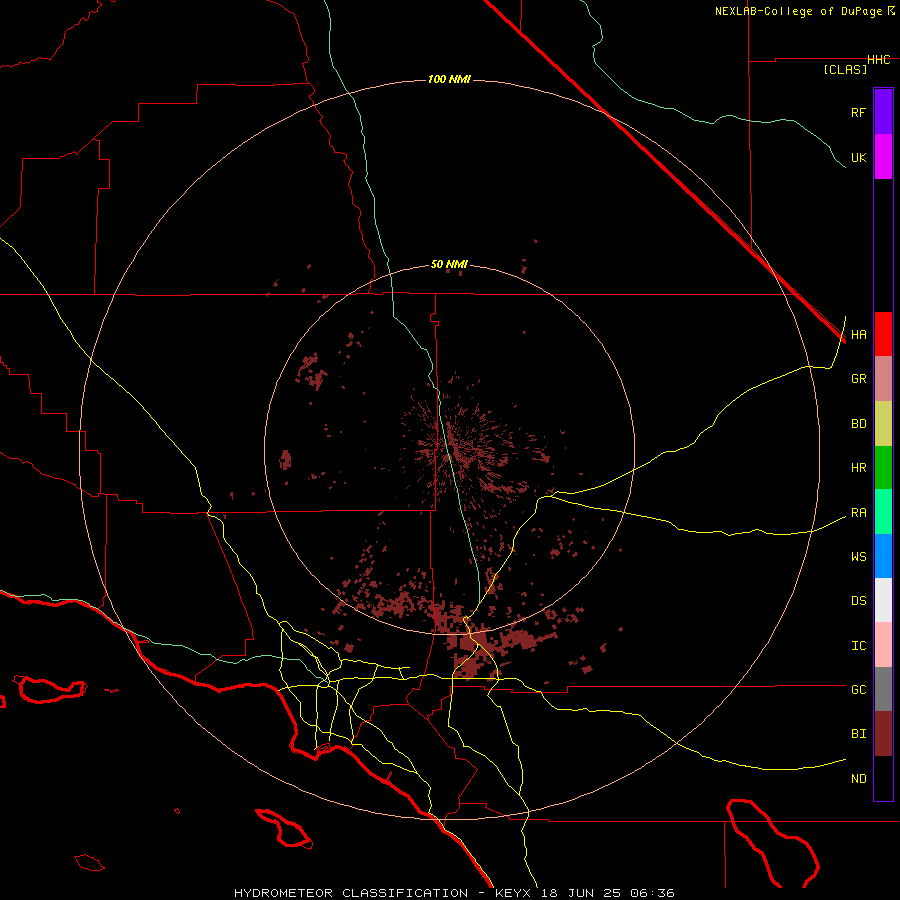
Task: Select the DS legend label
Action: click(x=858, y=601)
